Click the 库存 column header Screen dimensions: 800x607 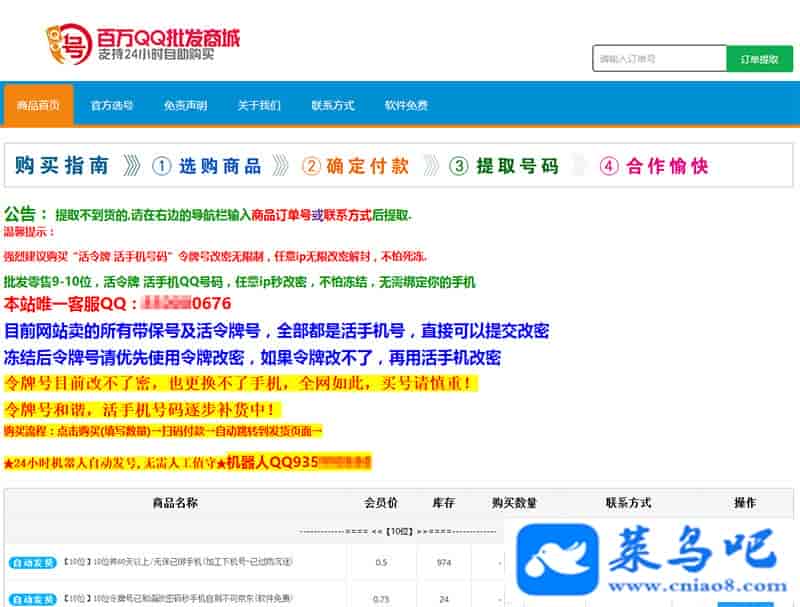coord(443,502)
